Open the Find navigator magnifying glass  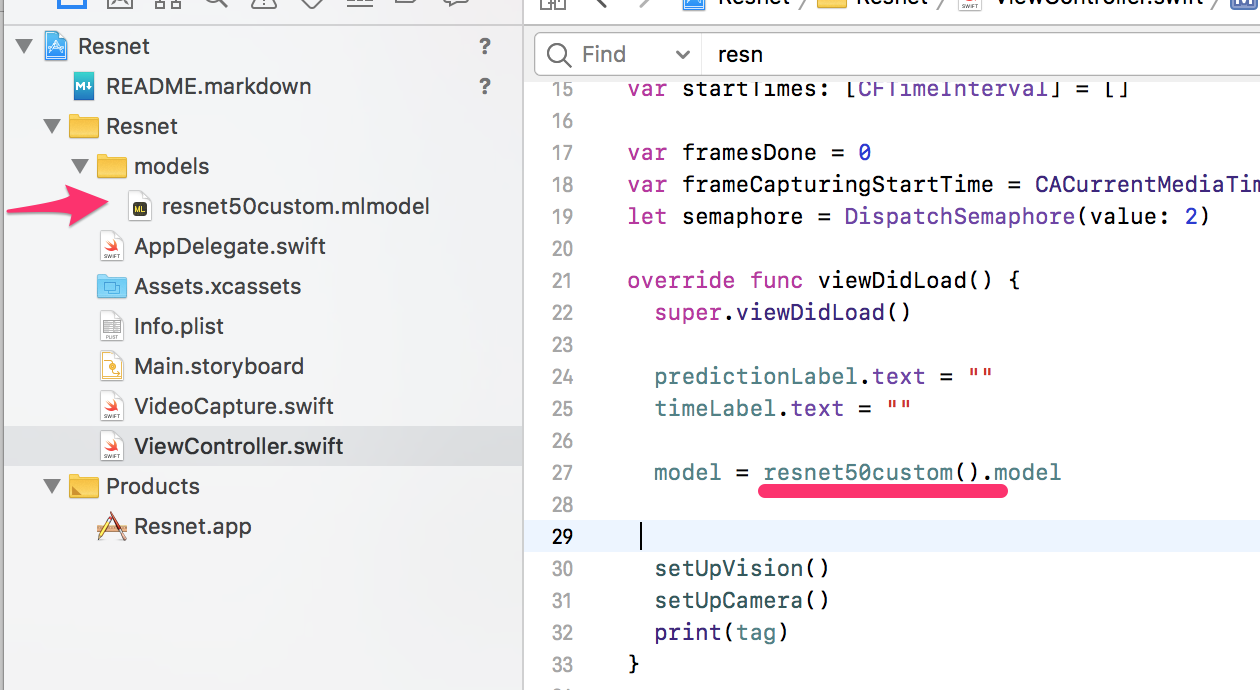coord(215,5)
